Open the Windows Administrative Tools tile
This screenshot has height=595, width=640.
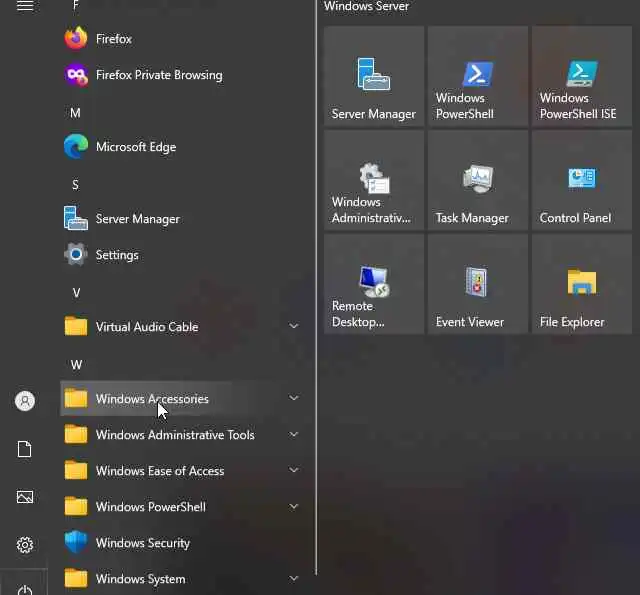pos(374,180)
